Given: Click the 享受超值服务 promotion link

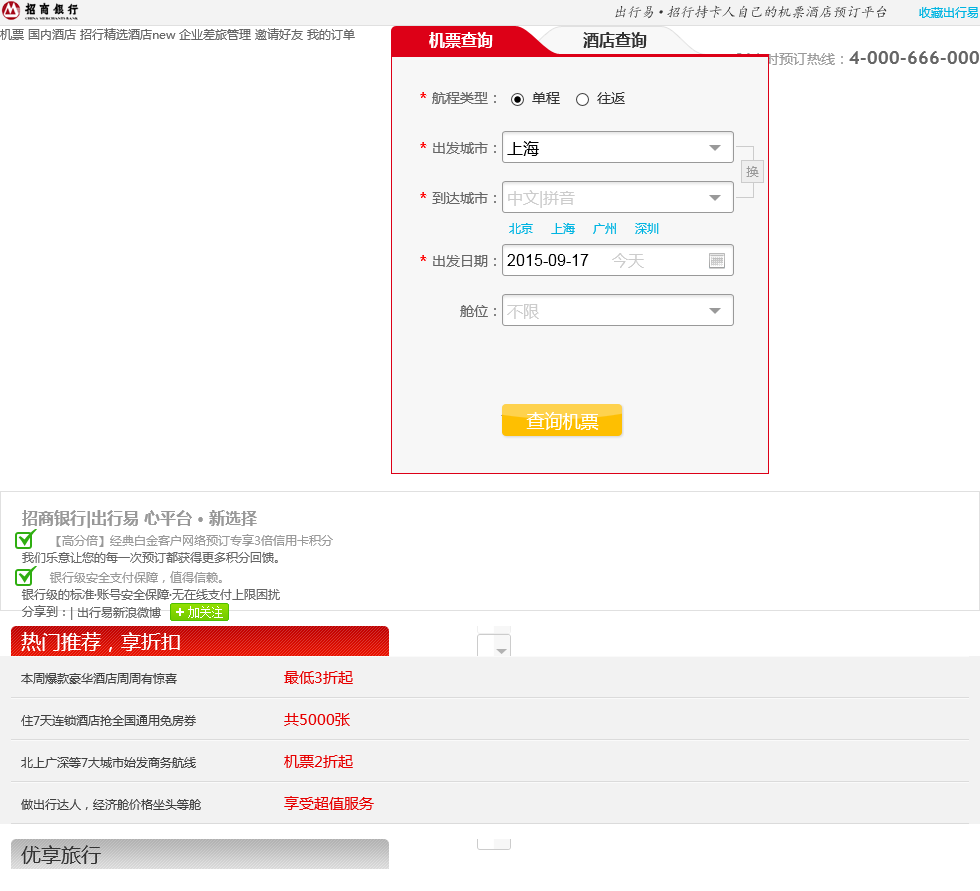Looking at the screenshot, I should 328,804.
